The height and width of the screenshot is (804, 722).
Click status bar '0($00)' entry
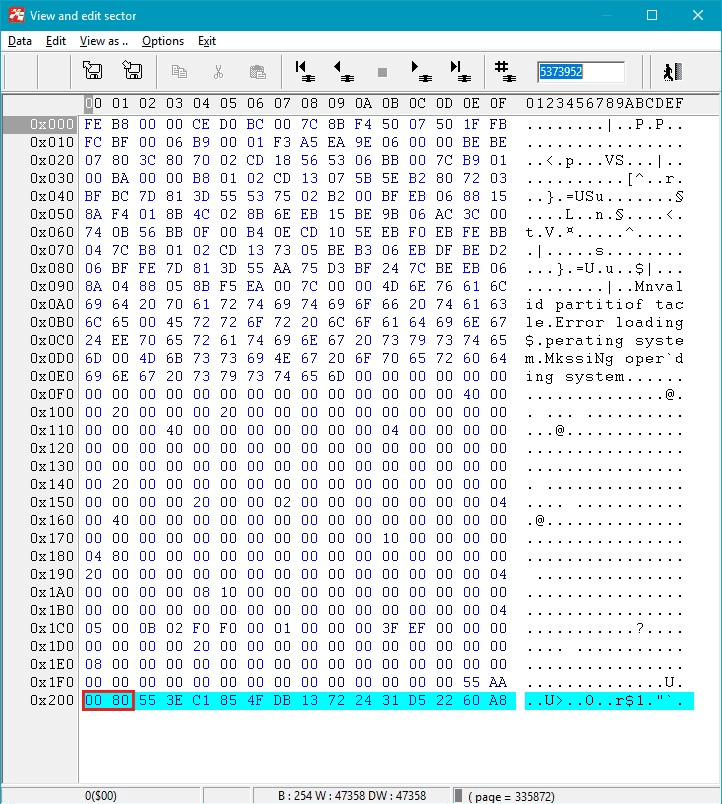pos(101,796)
